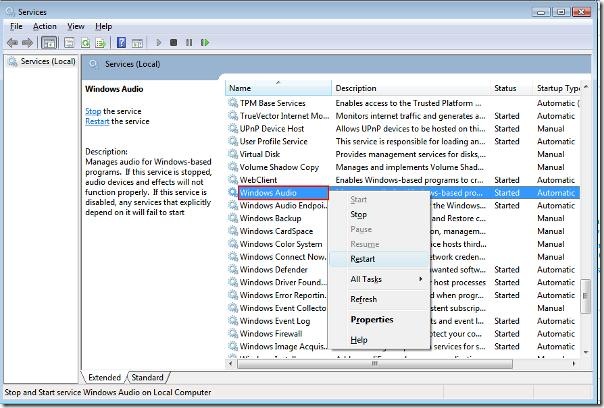Viewport: 604px width, 408px height.
Task: Click the gear icon beside UPnP Device Host
Action: point(233,128)
